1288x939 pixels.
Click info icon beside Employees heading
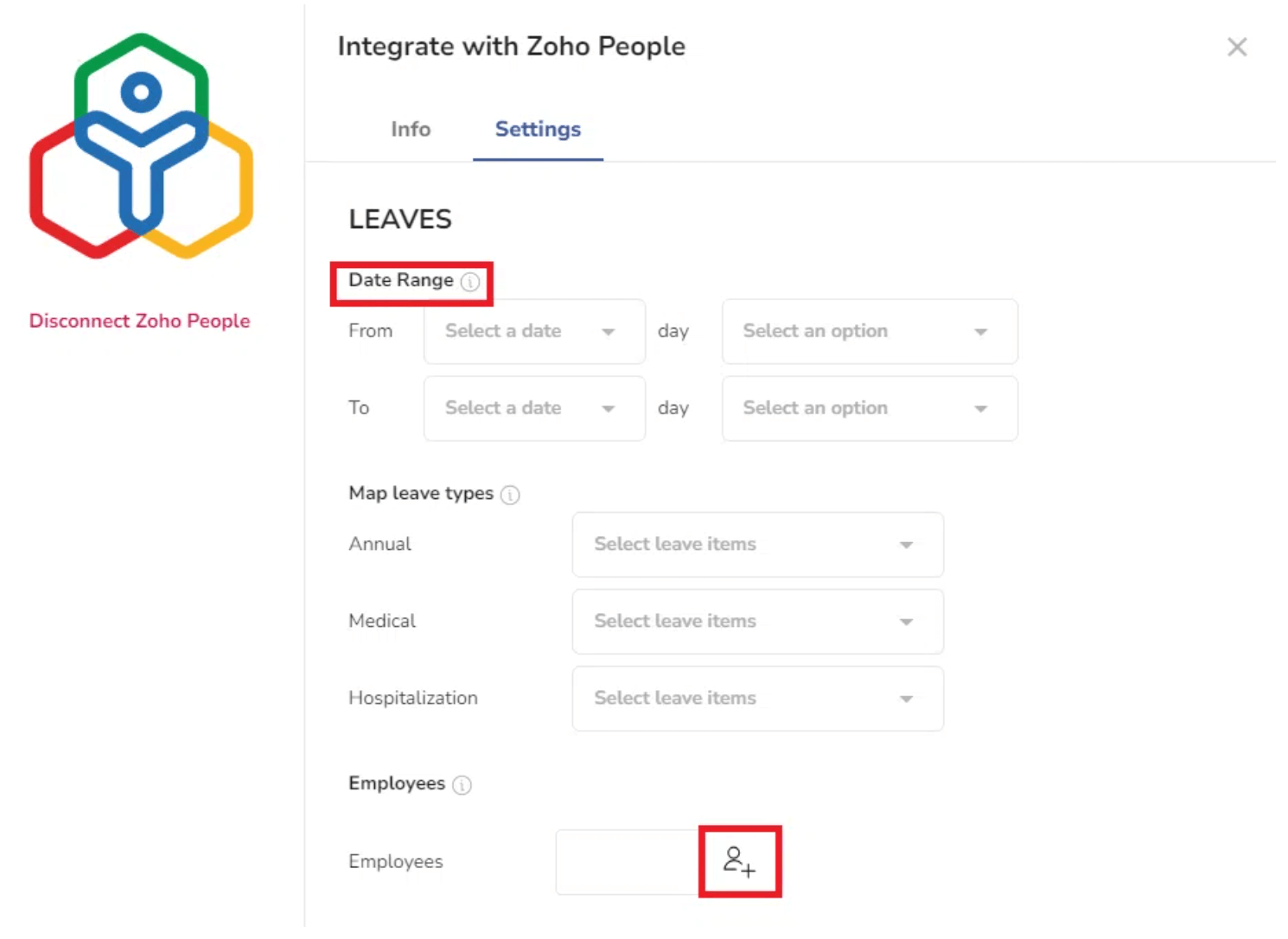pos(462,785)
